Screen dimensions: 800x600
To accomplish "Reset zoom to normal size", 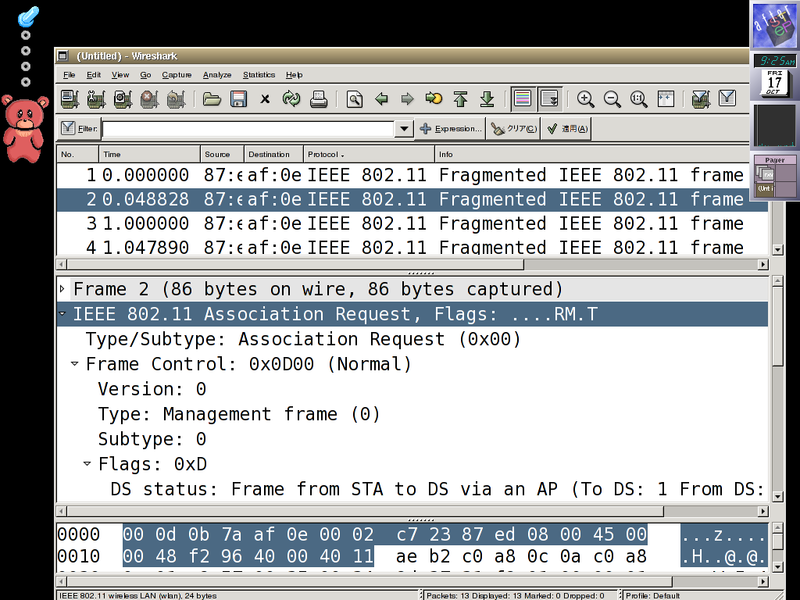I will coord(638,98).
